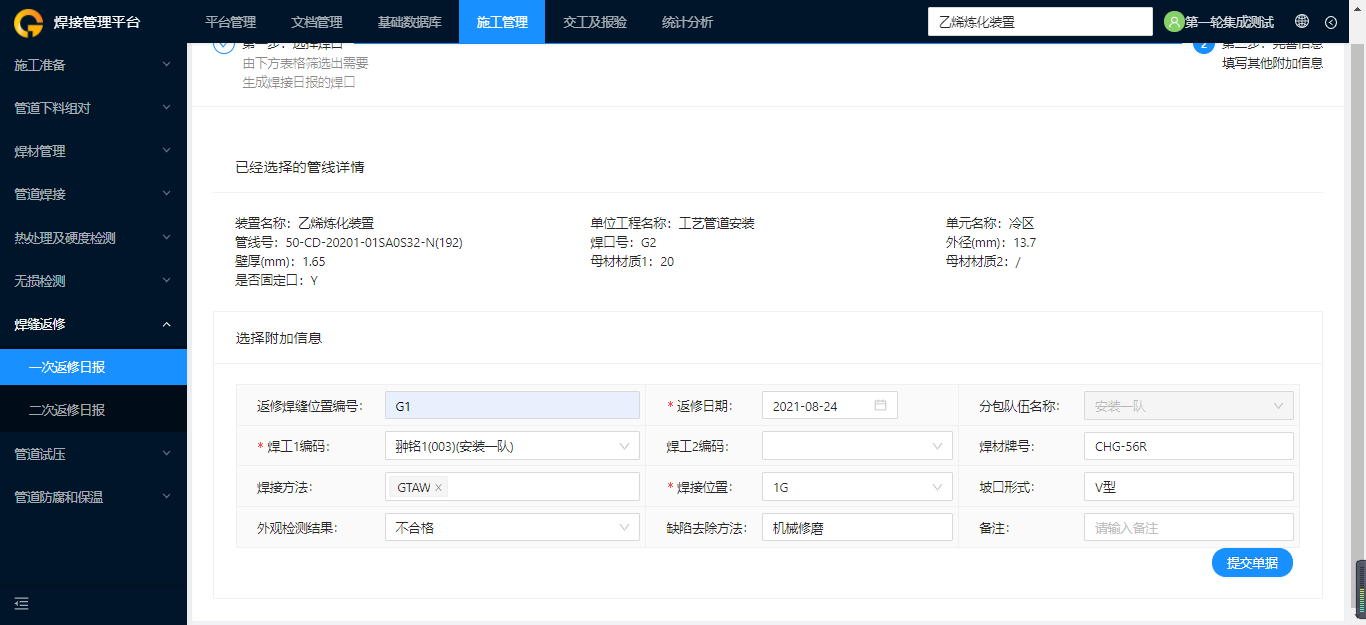
Task: Open the 焊接位置 dropdown showing 1G
Action: click(x=857, y=487)
